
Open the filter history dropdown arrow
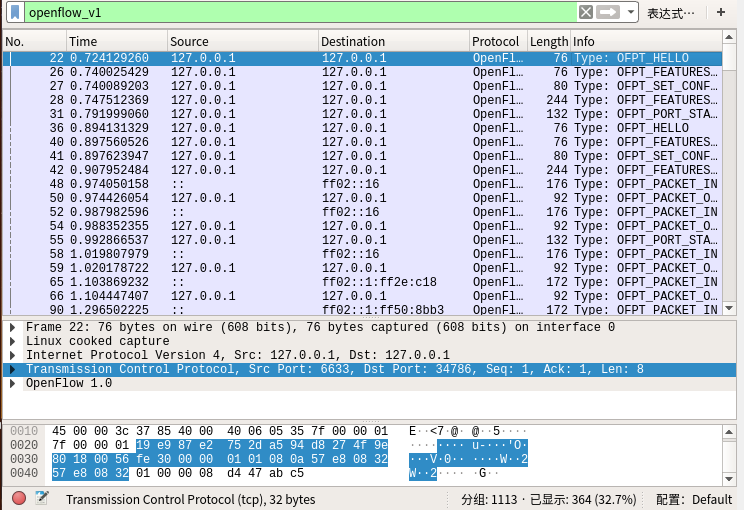pos(631,12)
